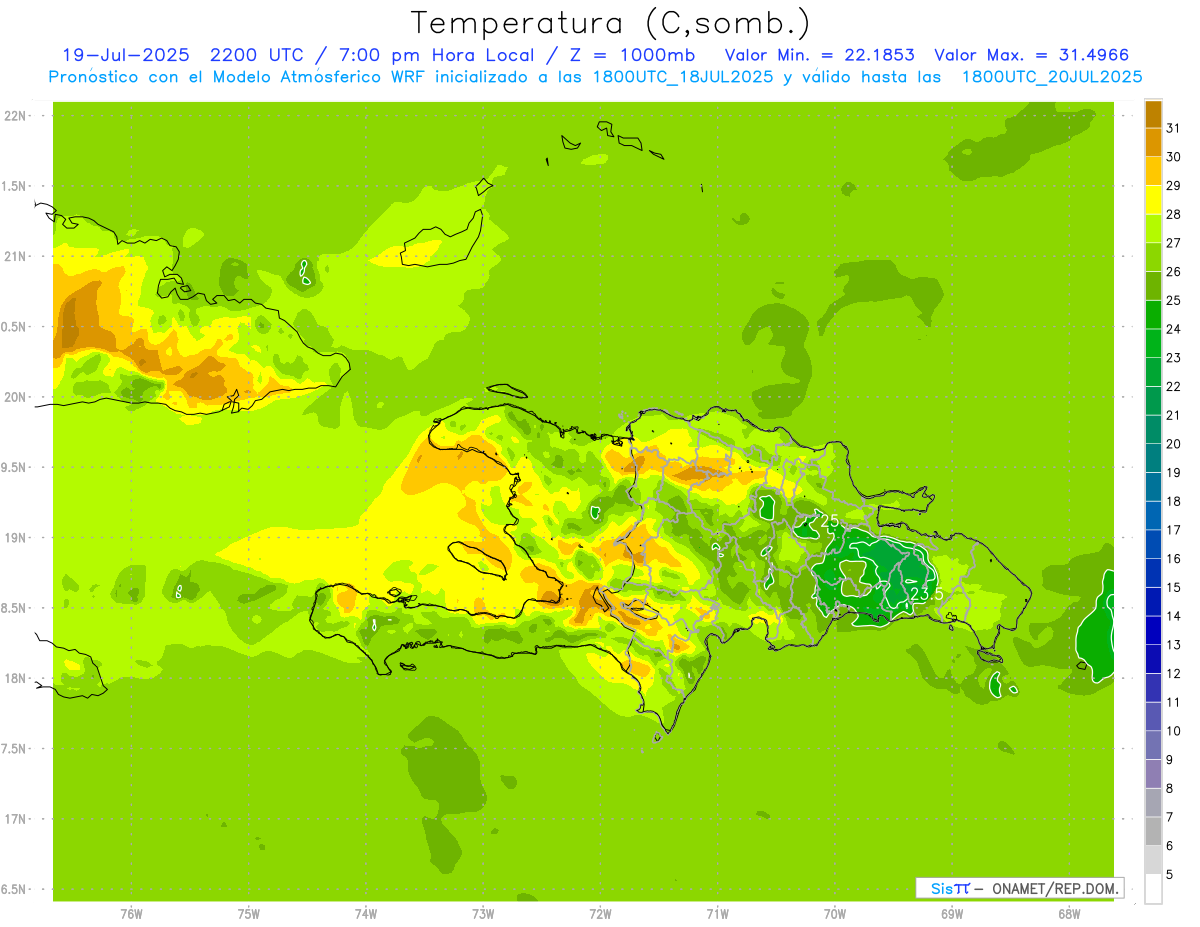Viewport: 1200px width, 927px height.
Task: Pick white legend swatch below value 5
Action: click(x=1153, y=888)
